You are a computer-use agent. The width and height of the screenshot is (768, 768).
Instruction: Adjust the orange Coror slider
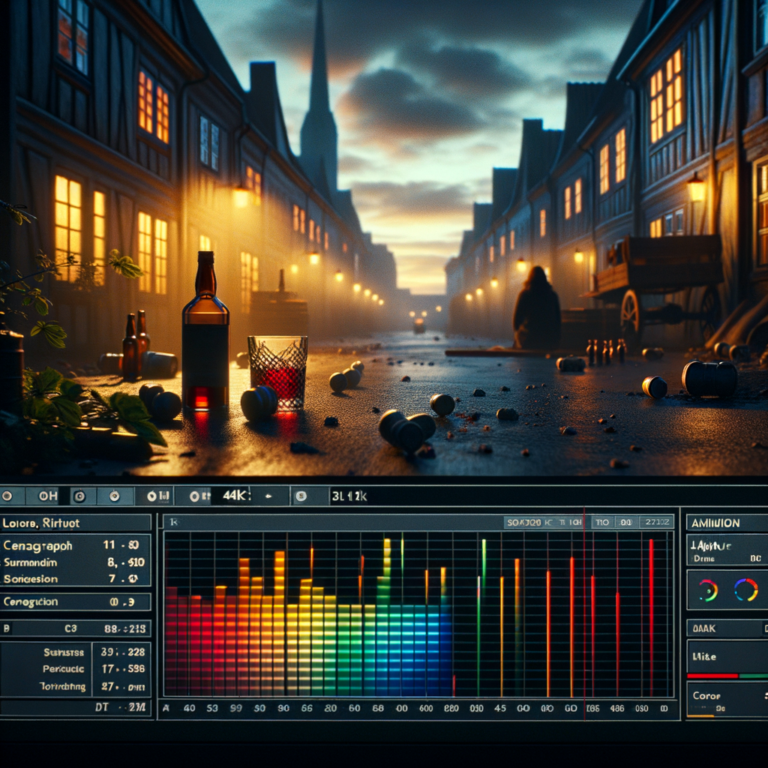coord(706,714)
